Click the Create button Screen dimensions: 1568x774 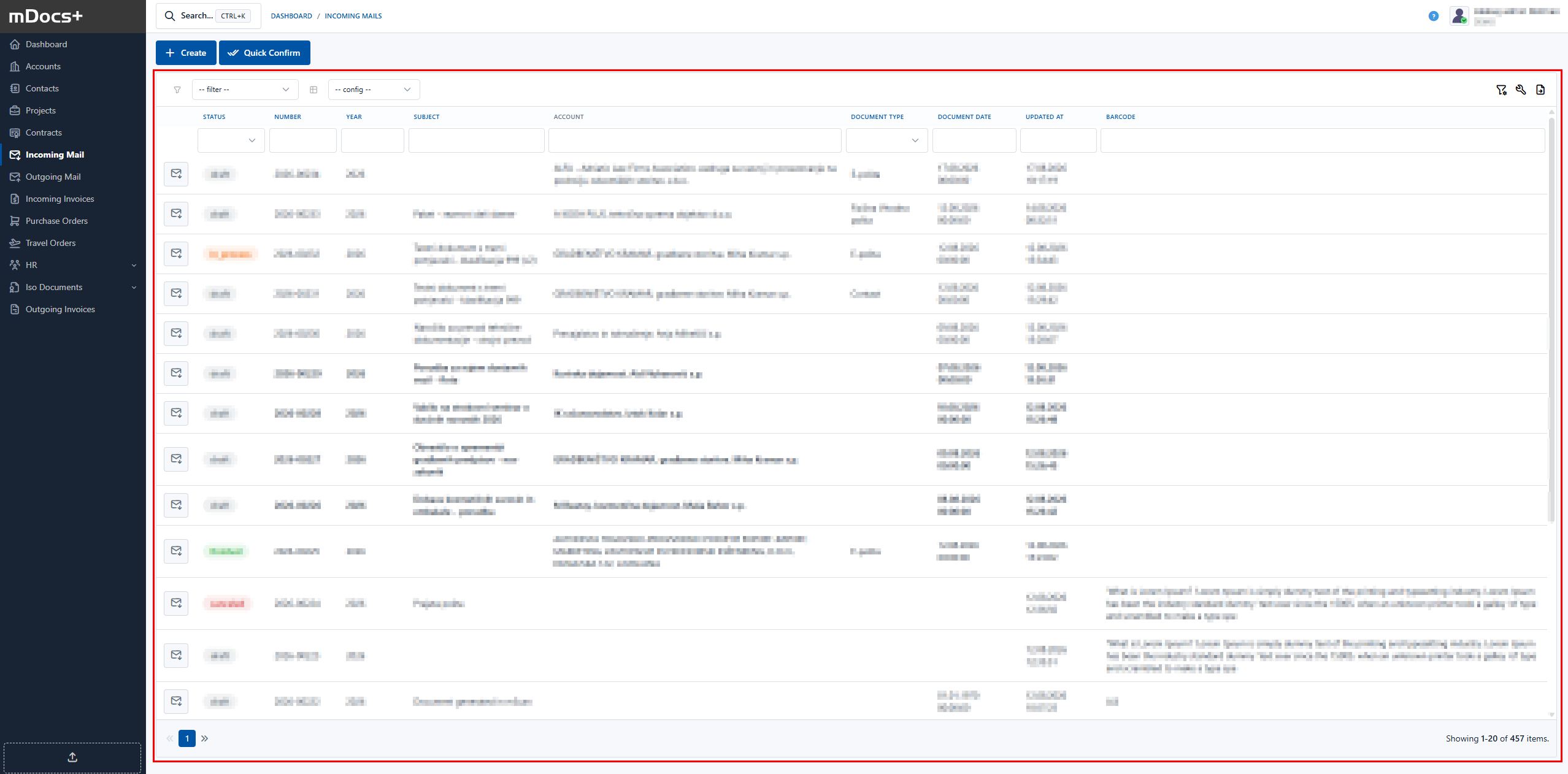tap(186, 53)
